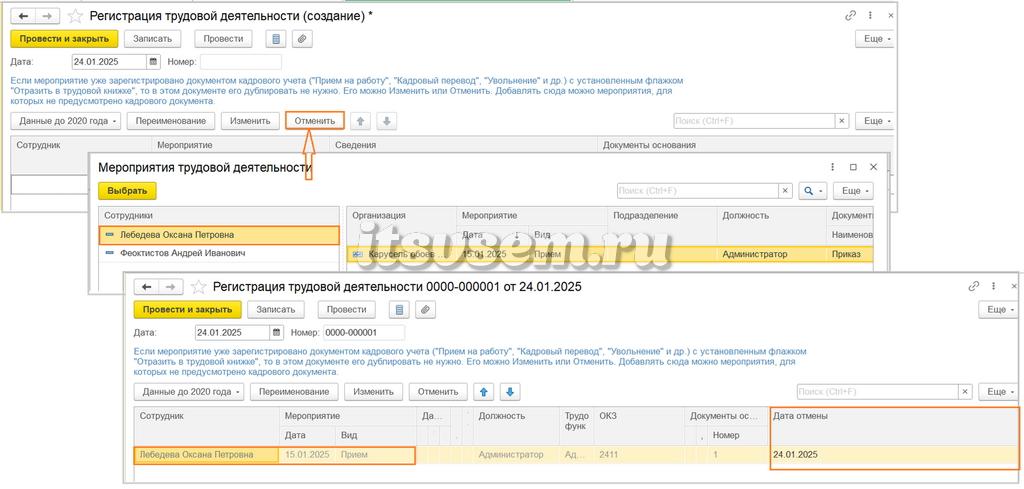Click Отменить button in top window

(315, 121)
